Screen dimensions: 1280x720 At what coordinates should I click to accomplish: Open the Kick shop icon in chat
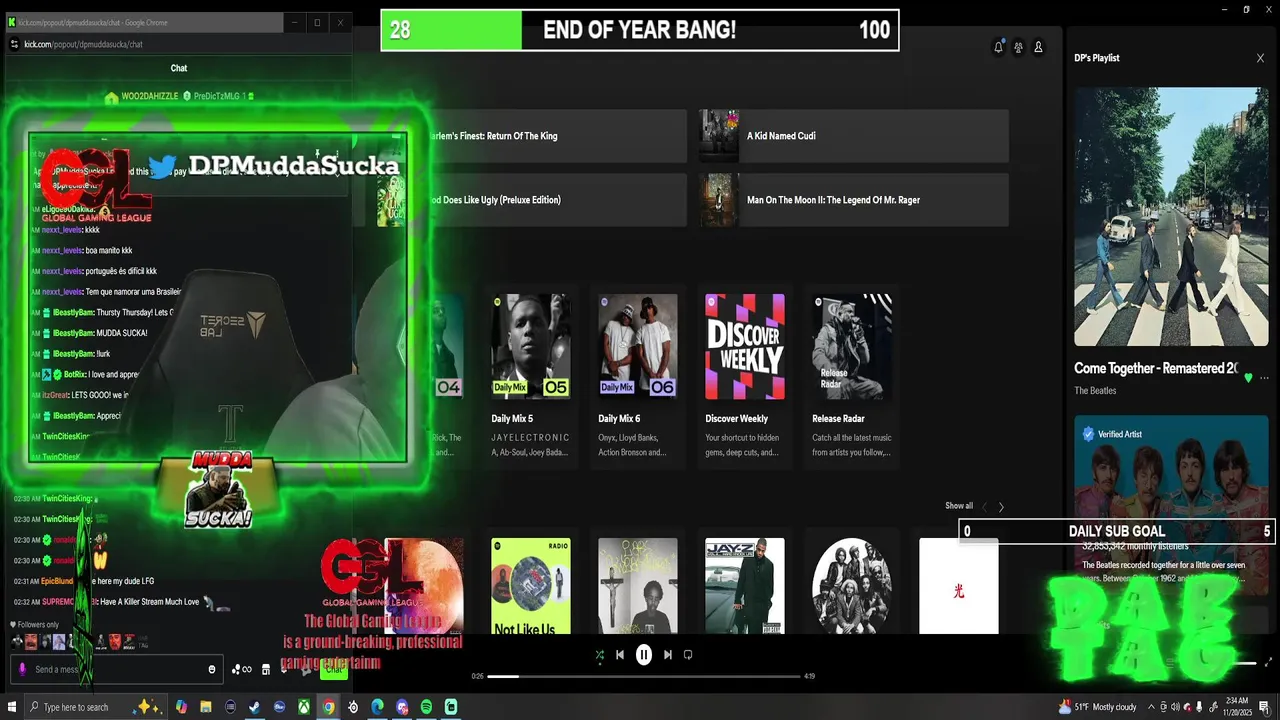[266, 669]
